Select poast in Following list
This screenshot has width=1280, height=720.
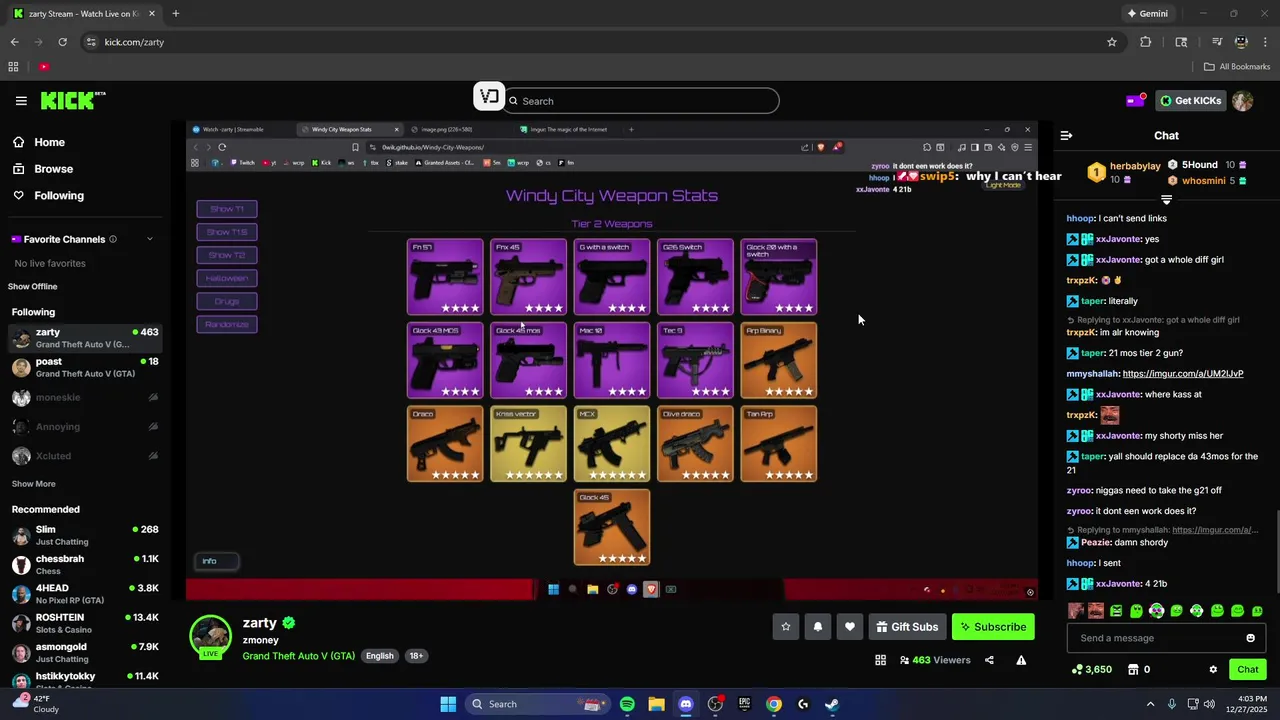(x=84, y=367)
